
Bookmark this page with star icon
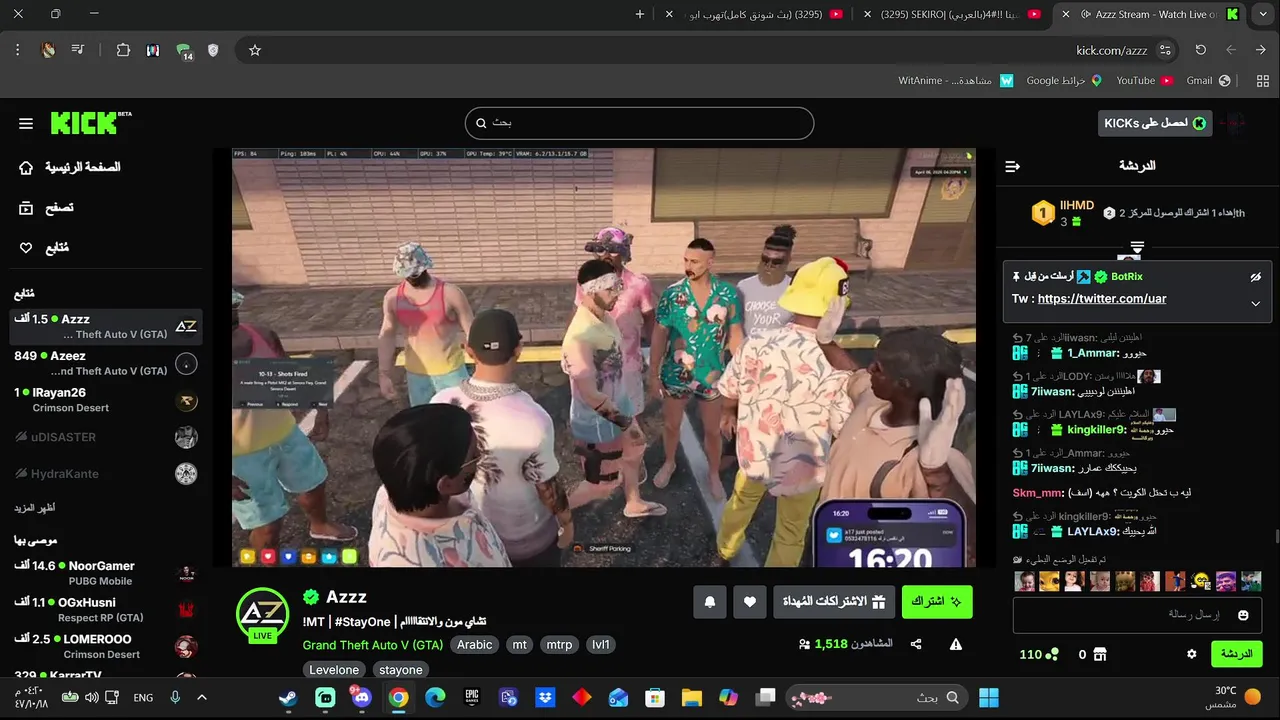pyautogui.click(x=255, y=50)
